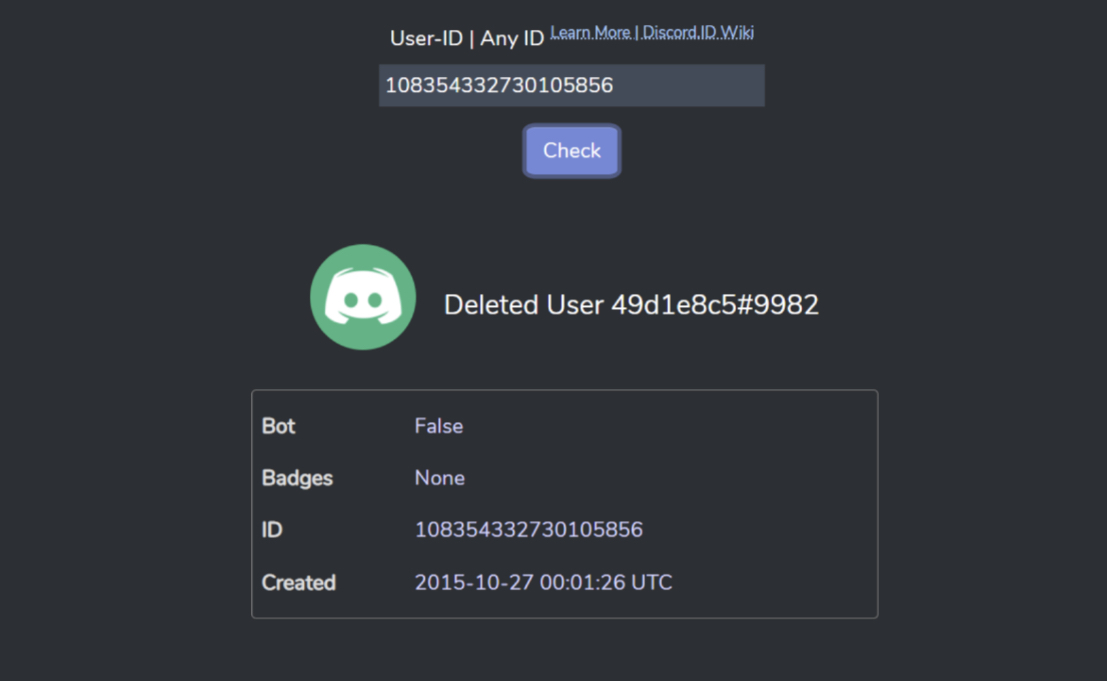Image resolution: width=1107 pixels, height=681 pixels.
Task: Click the Badges row label
Action: [x=297, y=478]
